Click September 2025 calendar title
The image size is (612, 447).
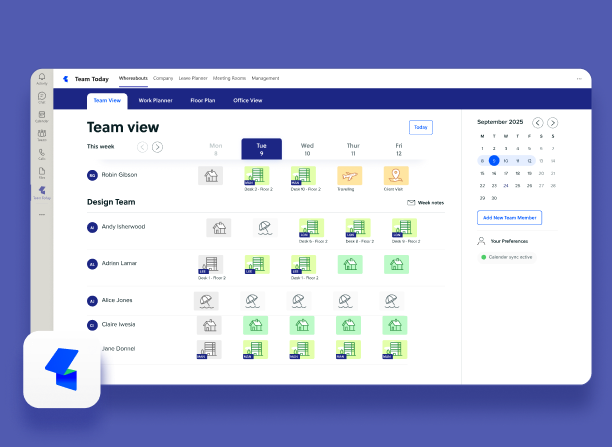pos(500,122)
